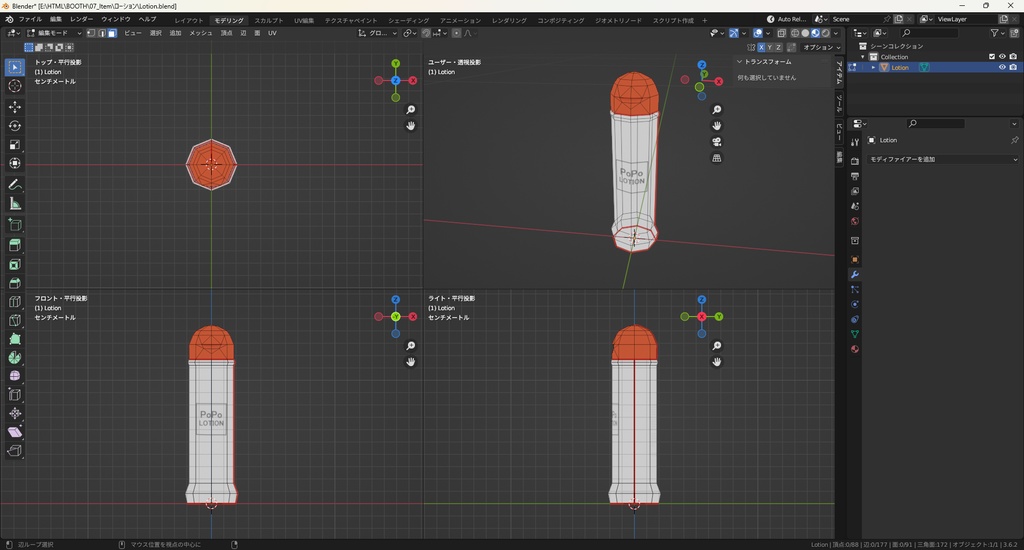The height and width of the screenshot is (550, 1024).
Task: Open the 編集モード mode dropdown
Action: 54,33
